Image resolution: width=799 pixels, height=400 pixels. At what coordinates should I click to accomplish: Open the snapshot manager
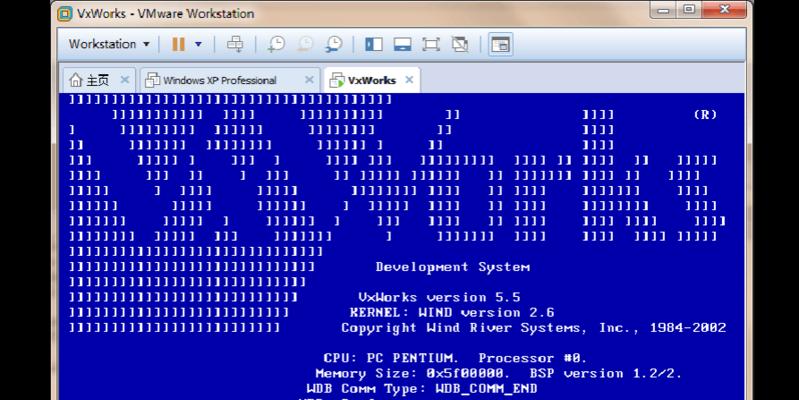(334, 44)
